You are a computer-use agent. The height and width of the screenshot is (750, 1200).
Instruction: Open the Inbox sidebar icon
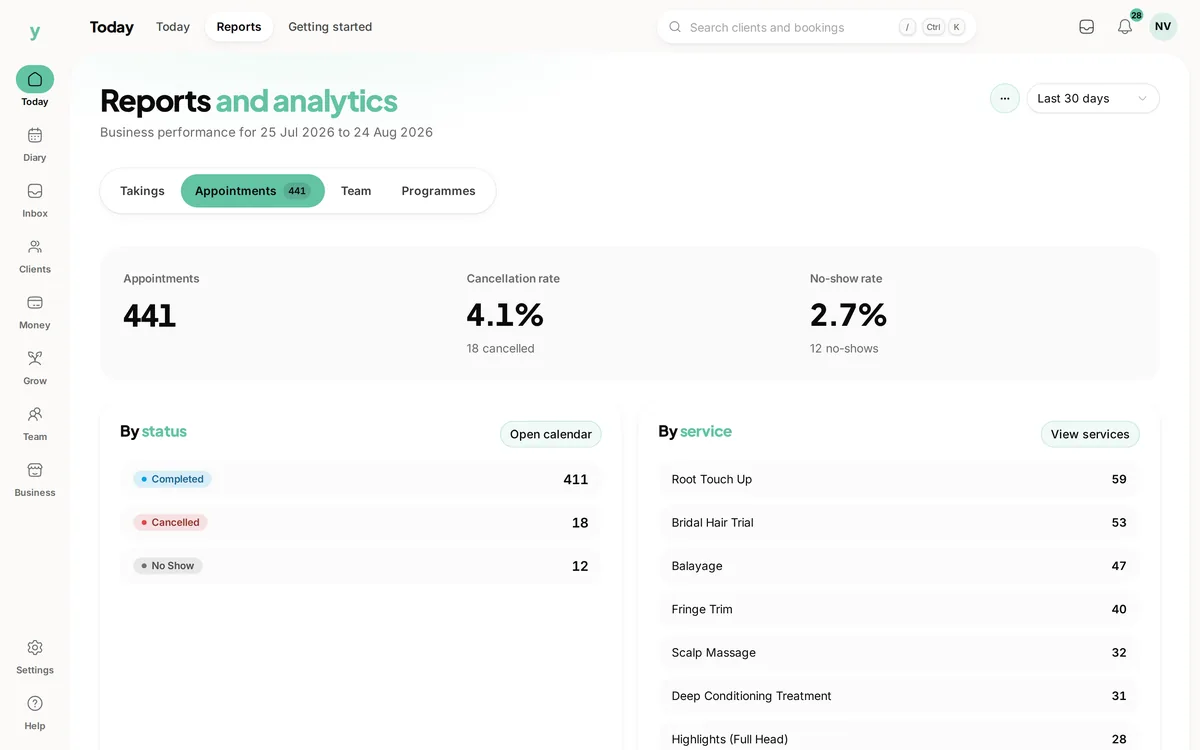point(35,191)
